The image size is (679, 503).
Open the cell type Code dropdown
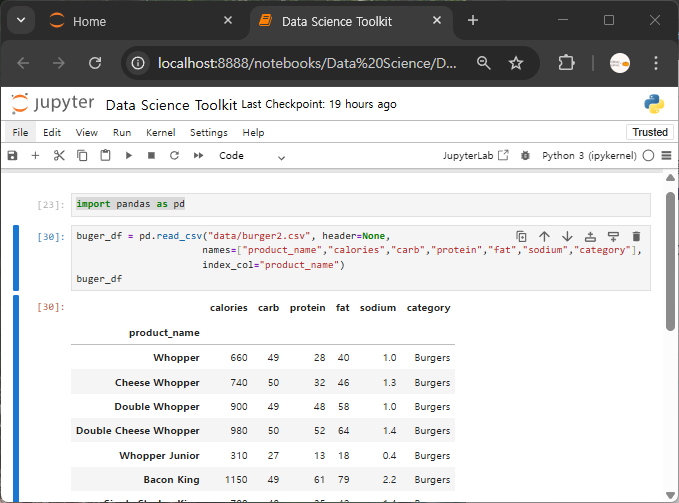pyautogui.click(x=252, y=156)
